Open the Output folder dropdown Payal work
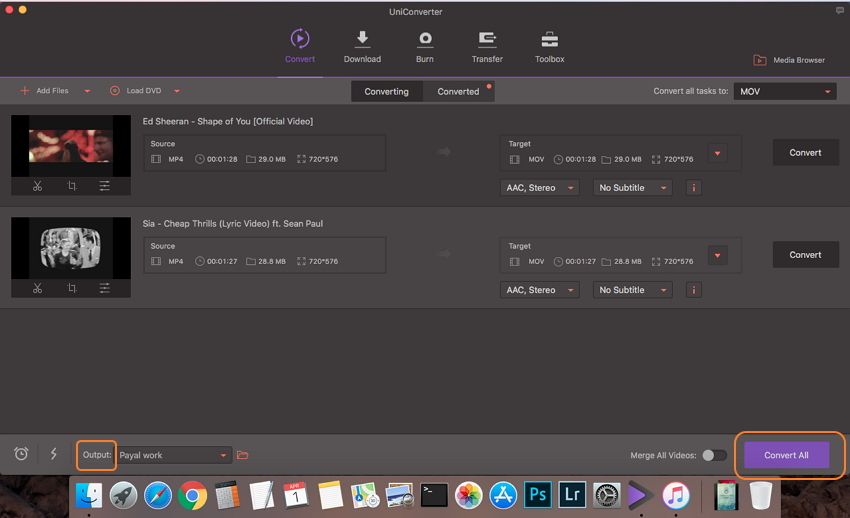Image resolution: width=850 pixels, height=518 pixels. click(174, 455)
